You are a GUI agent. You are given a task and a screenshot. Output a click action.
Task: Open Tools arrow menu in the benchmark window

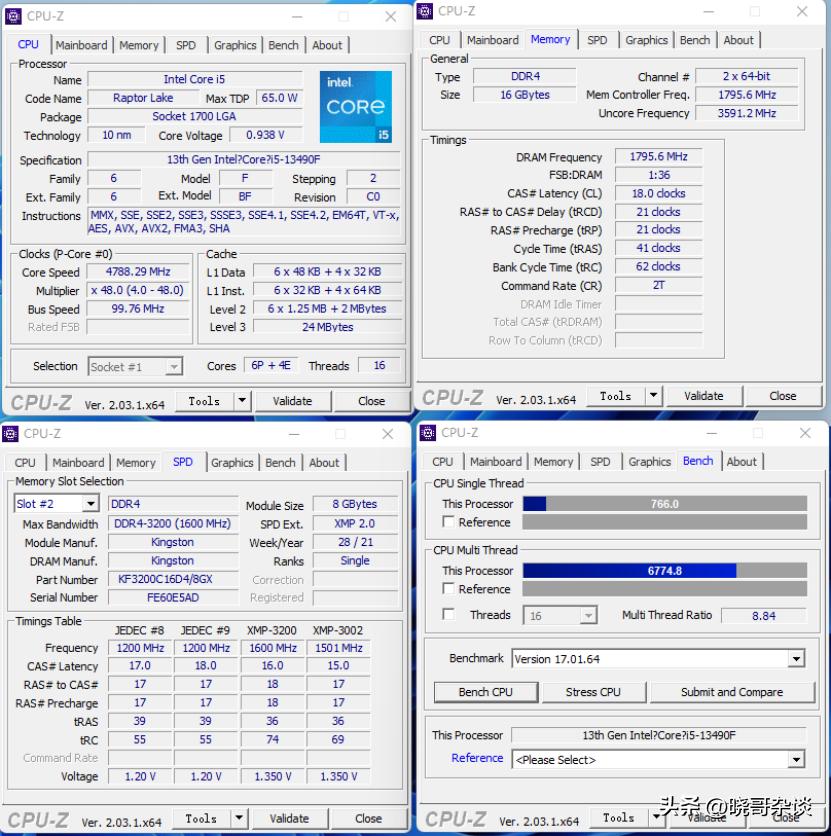point(655,818)
